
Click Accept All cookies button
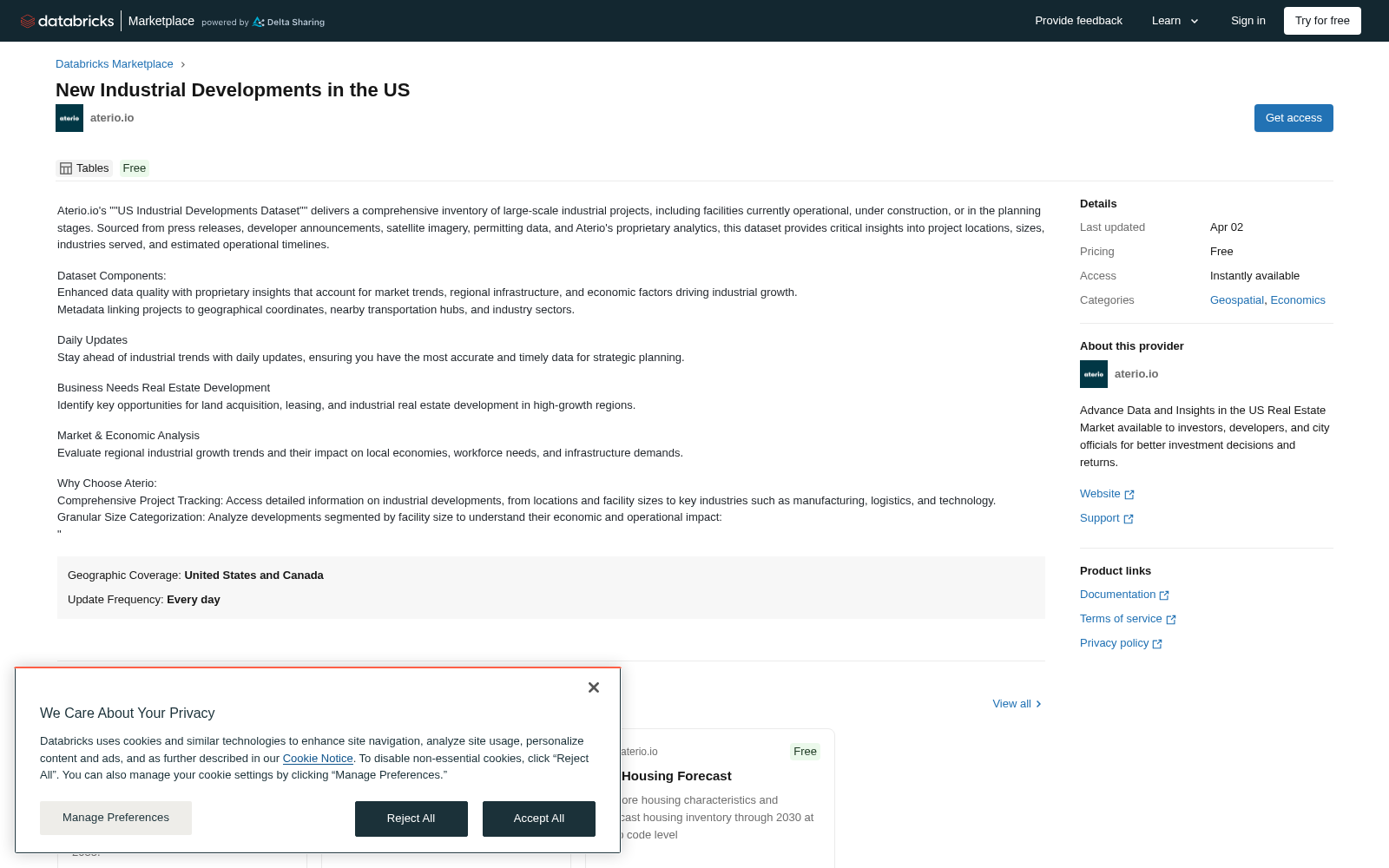point(539,819)
